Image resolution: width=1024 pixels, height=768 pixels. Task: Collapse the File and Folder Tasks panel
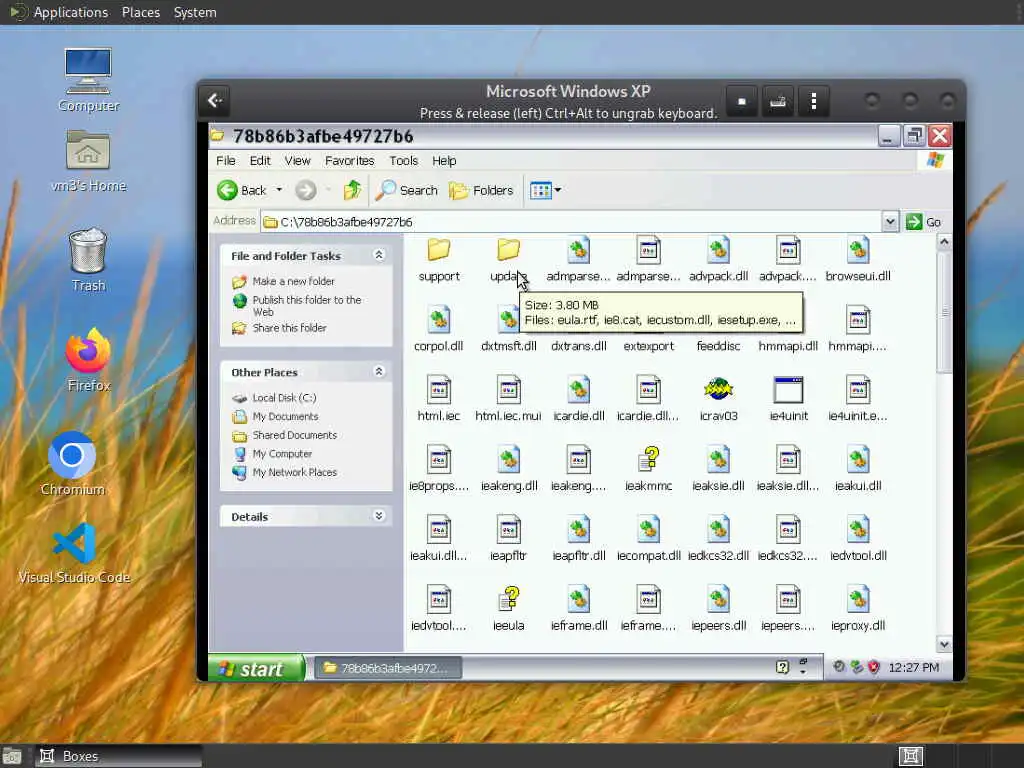[379, 255]
